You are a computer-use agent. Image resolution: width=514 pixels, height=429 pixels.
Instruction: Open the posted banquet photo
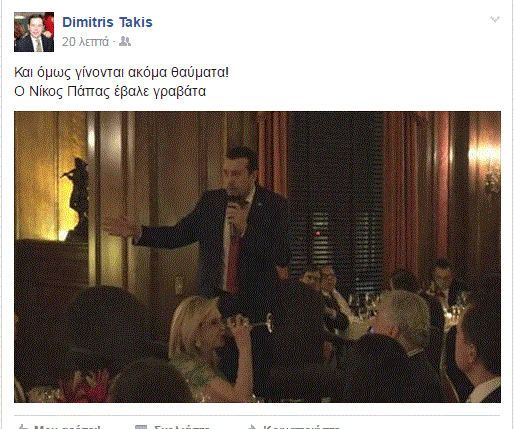pyautogui.click(x=257, y=257)
